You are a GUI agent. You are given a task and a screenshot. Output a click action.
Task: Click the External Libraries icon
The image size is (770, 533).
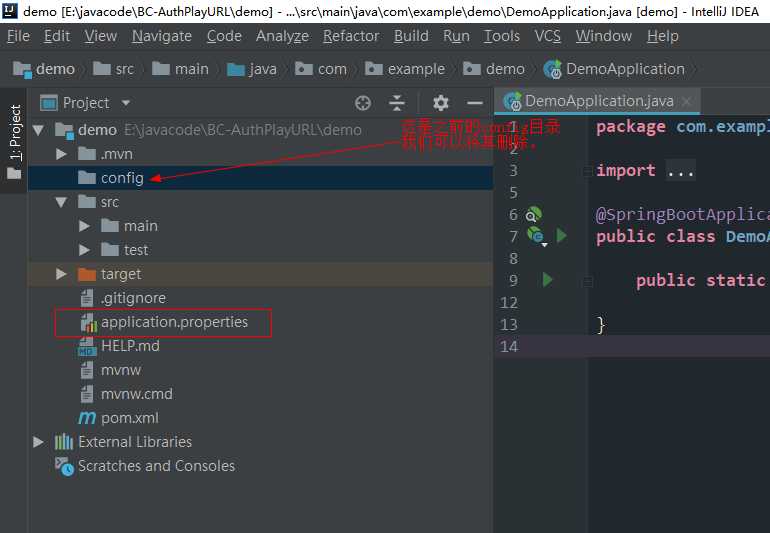click(x=64, y=442)
